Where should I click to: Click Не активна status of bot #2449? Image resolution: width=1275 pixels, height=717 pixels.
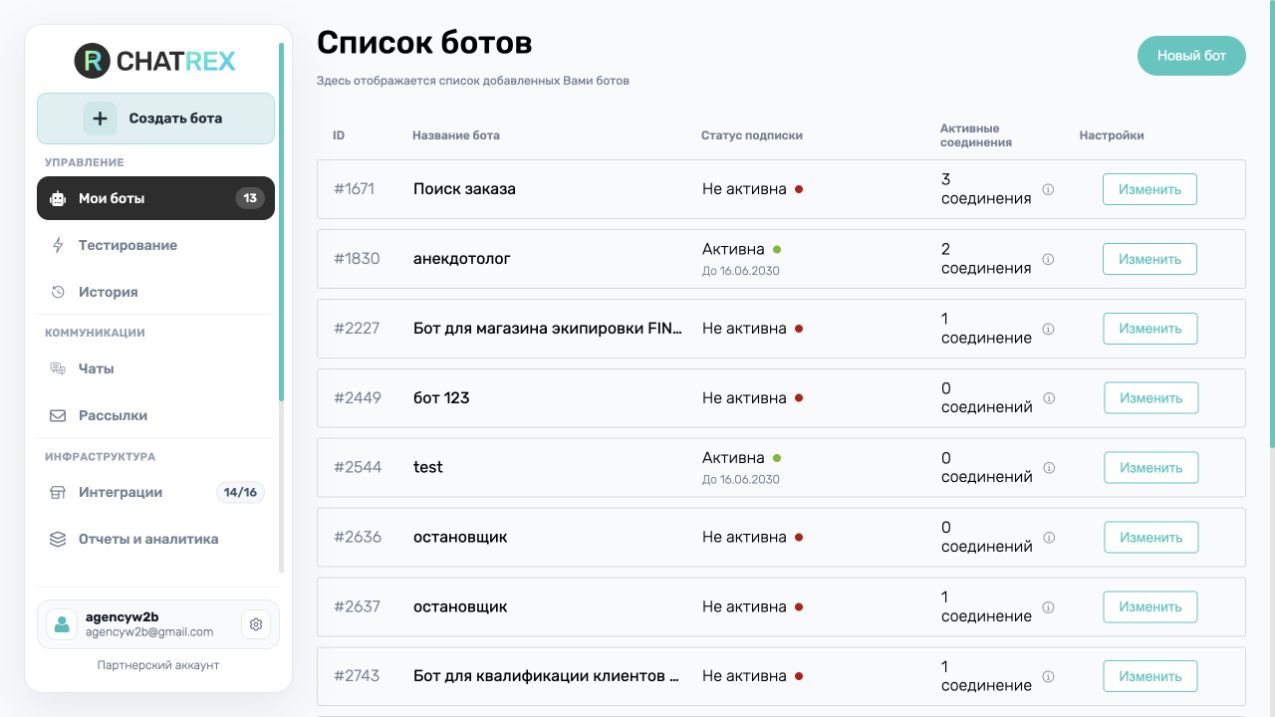(x=744, y=398)
